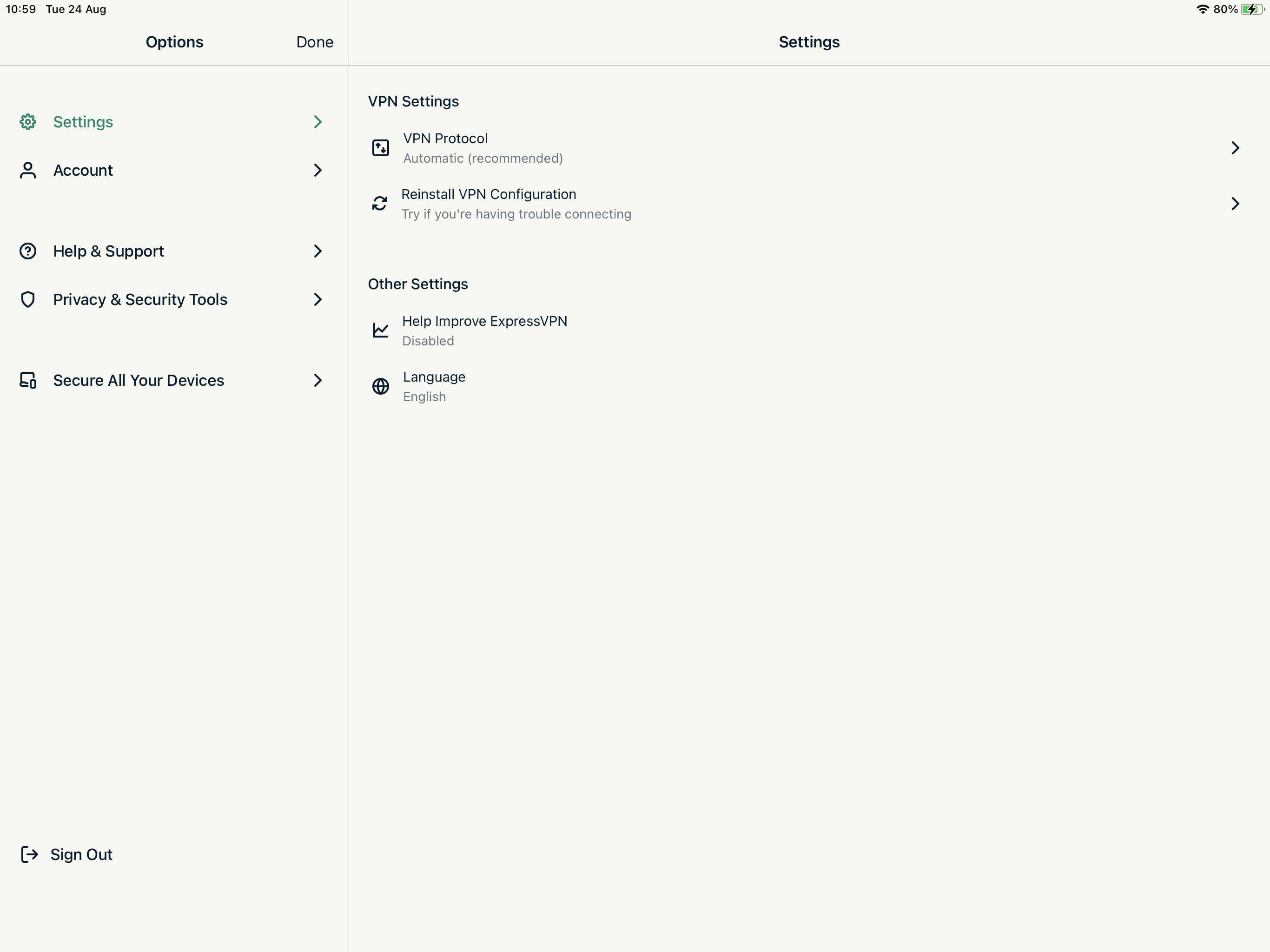Screen dimensions: 1270x952
Task: Click the Help Improve ExpressVPN chart icon
Action: 380,330
